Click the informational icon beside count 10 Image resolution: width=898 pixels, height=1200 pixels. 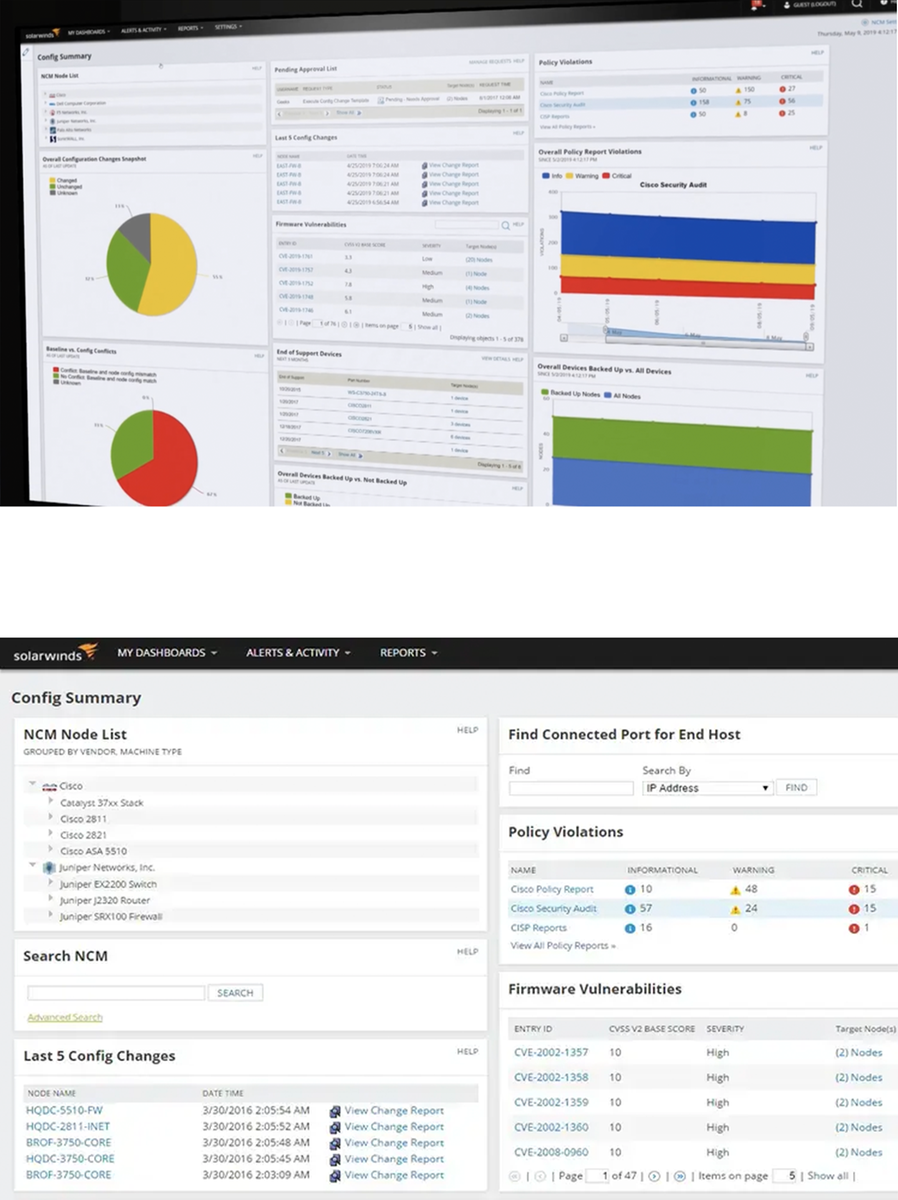click(630, 889)
